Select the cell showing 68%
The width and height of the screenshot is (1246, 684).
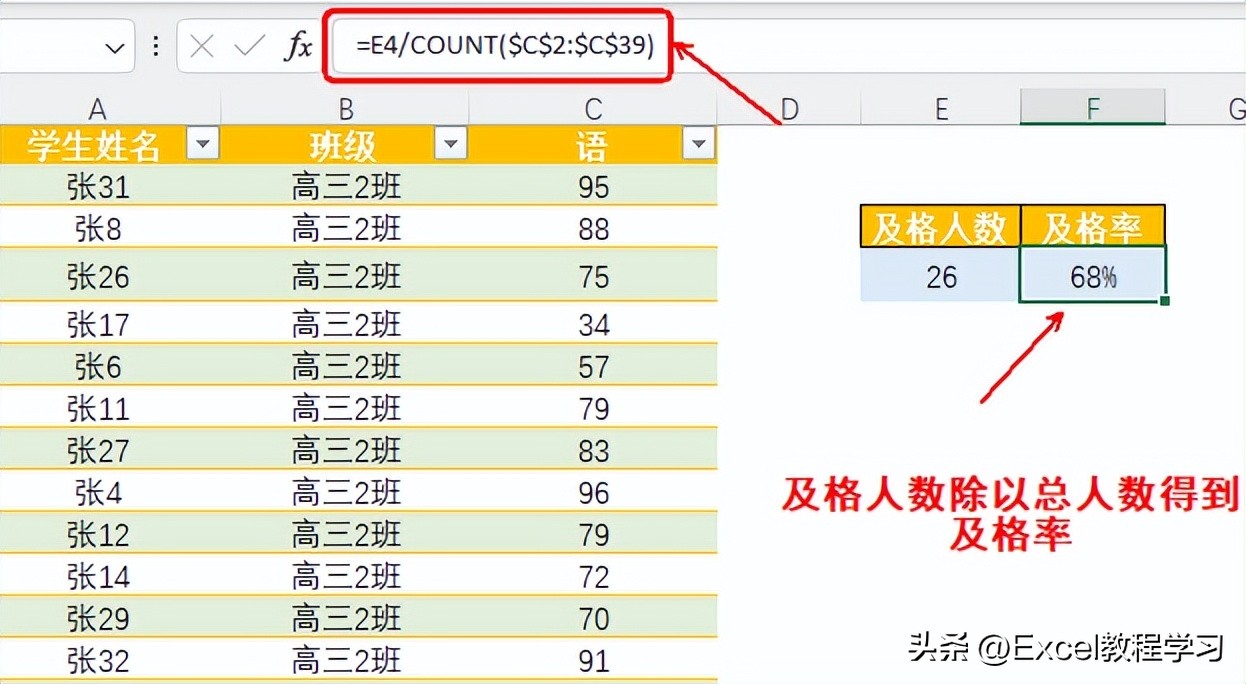1093,275
